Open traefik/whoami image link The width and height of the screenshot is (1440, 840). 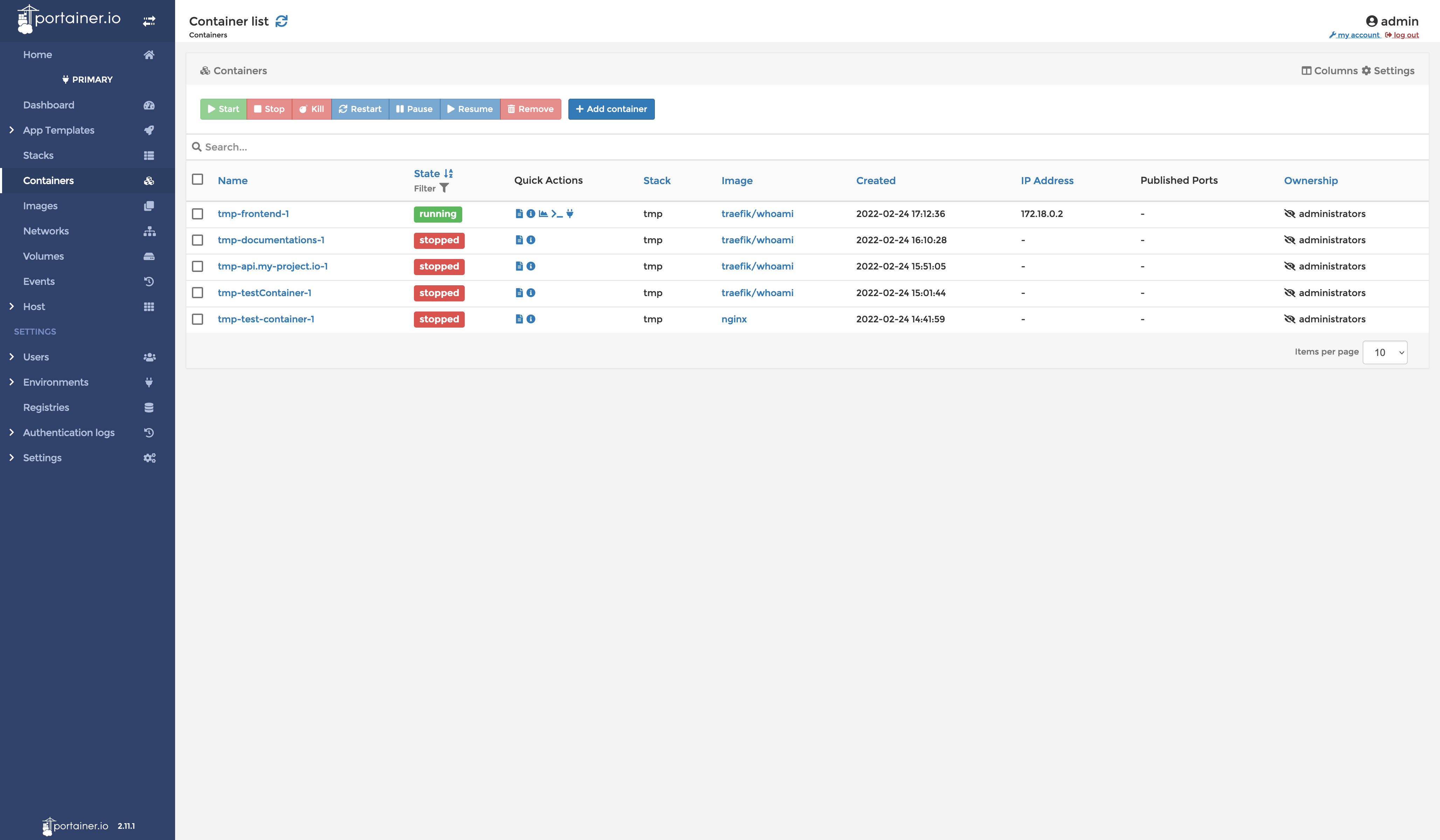pyautogui.click(x=757, y=213)
